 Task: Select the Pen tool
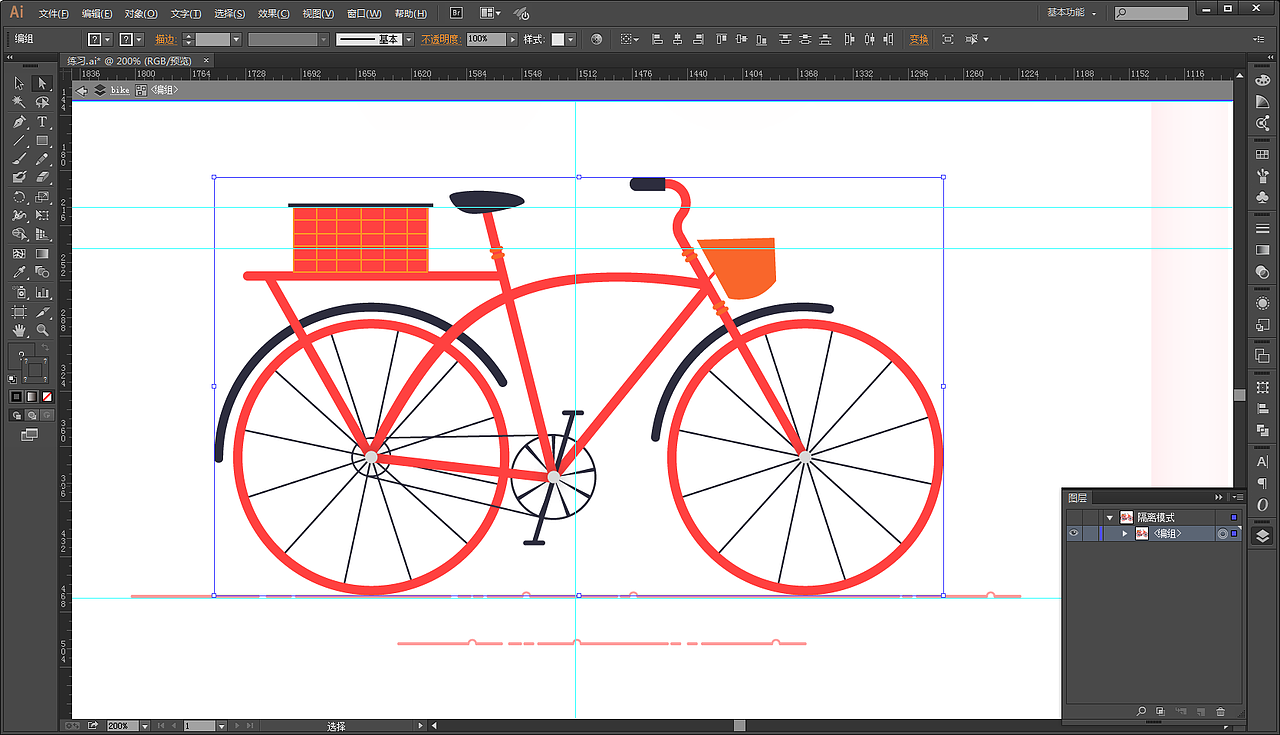tap(19, 121)
